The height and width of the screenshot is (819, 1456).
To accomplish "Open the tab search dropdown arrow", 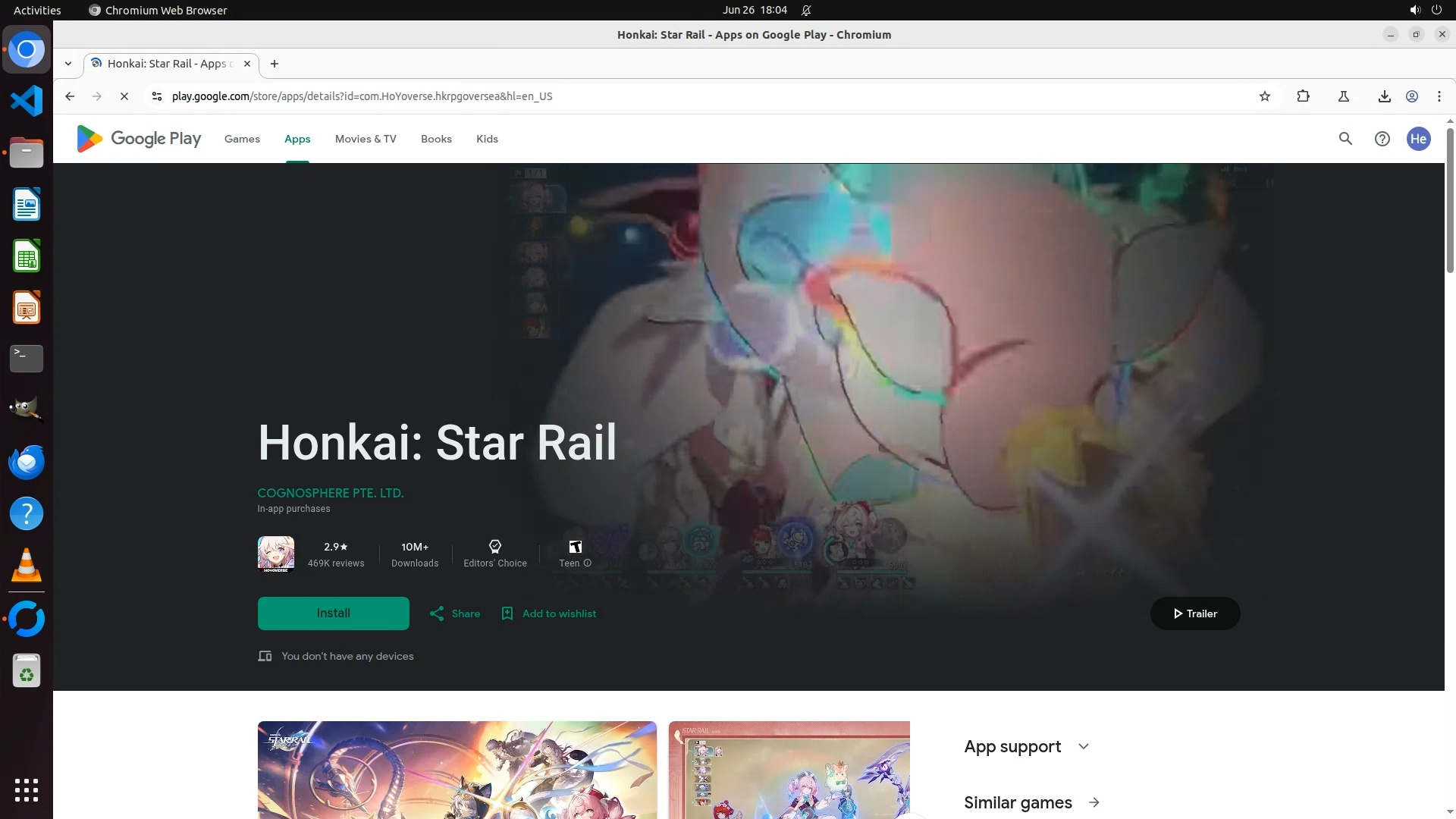I will tap(68, 64).
